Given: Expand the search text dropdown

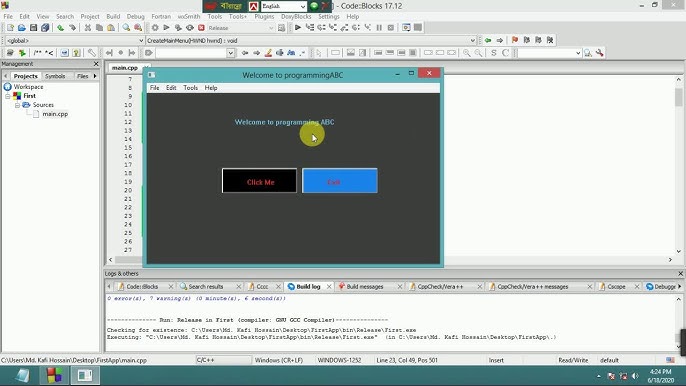Looking at the screenshot, I should (x=231, y=53).
